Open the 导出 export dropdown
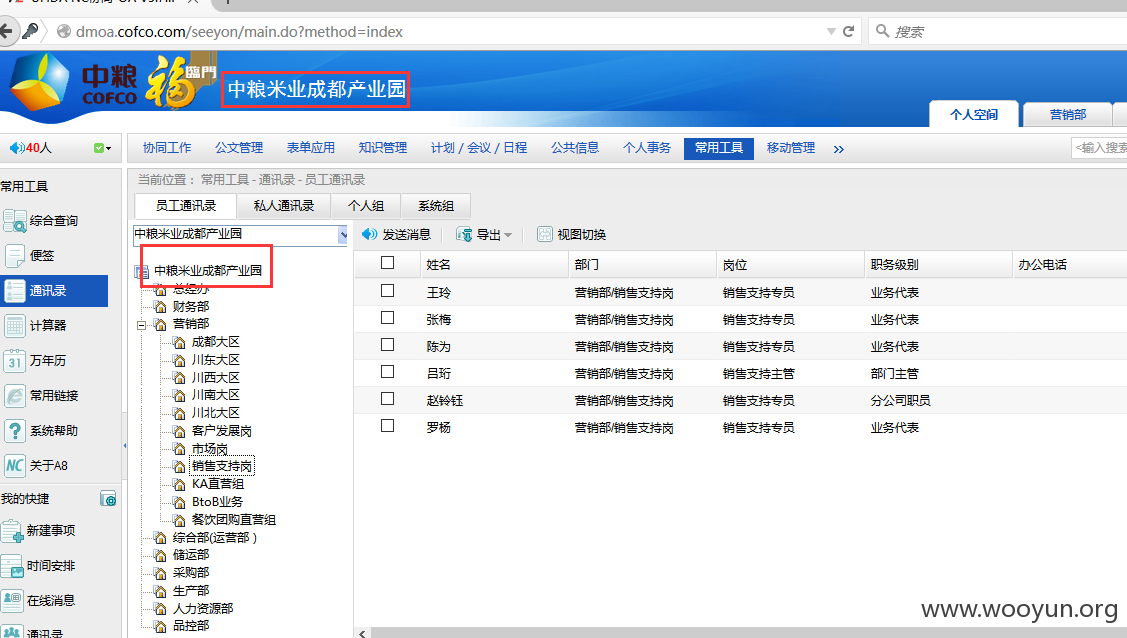 tap(484, 234)
